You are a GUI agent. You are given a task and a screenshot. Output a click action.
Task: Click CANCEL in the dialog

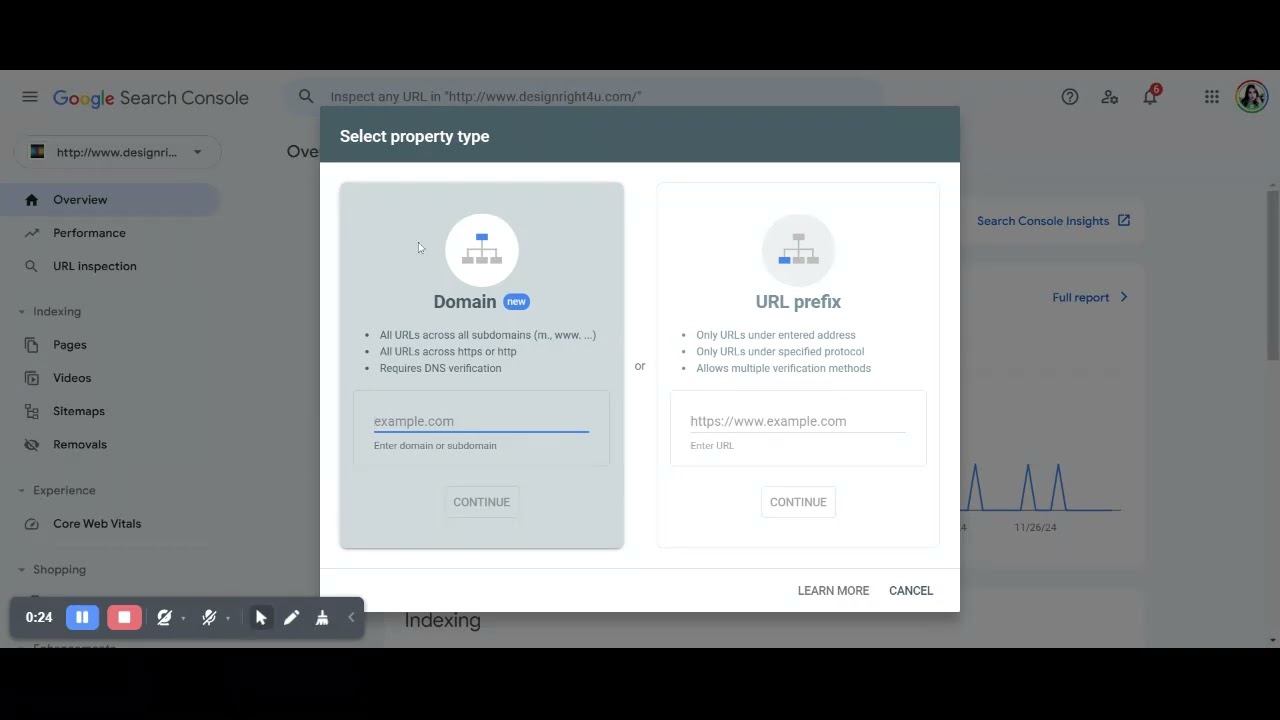[x=911, y=591]
